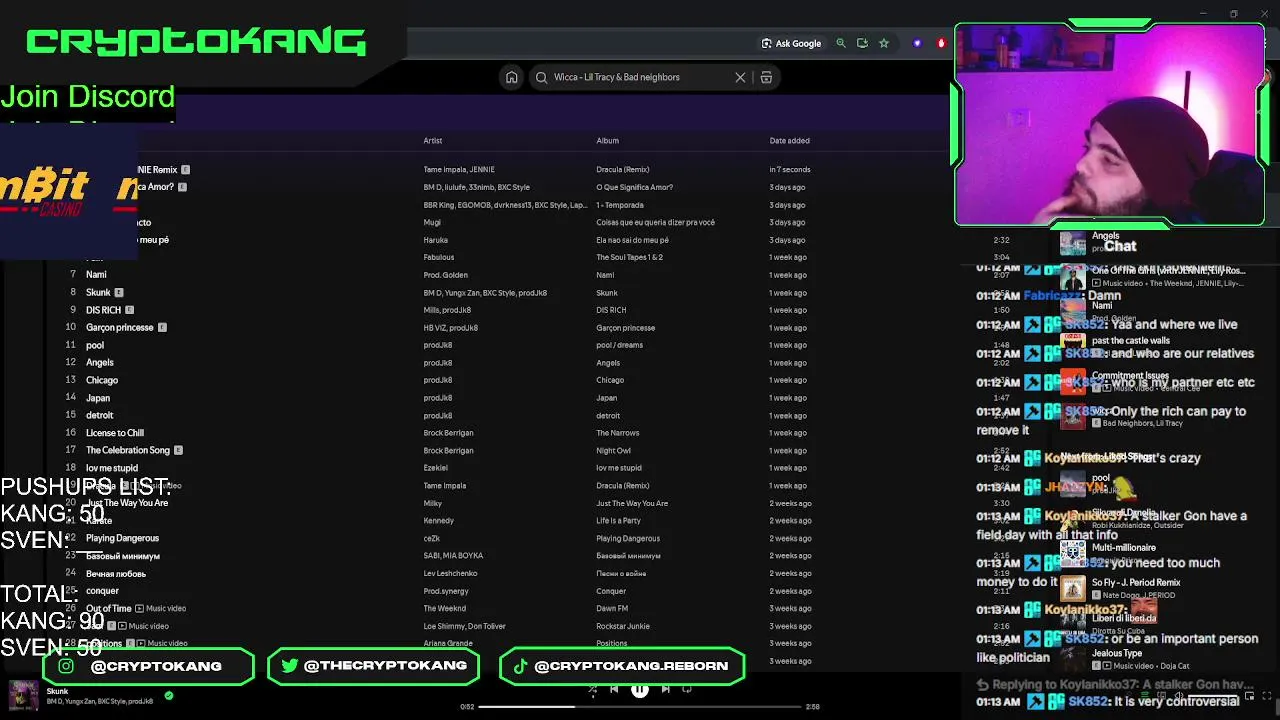This screenshot has height=720, width=1280.
Task: Click the Jealous Type queue album thumbnail
Action: (x=1073, y=659)
